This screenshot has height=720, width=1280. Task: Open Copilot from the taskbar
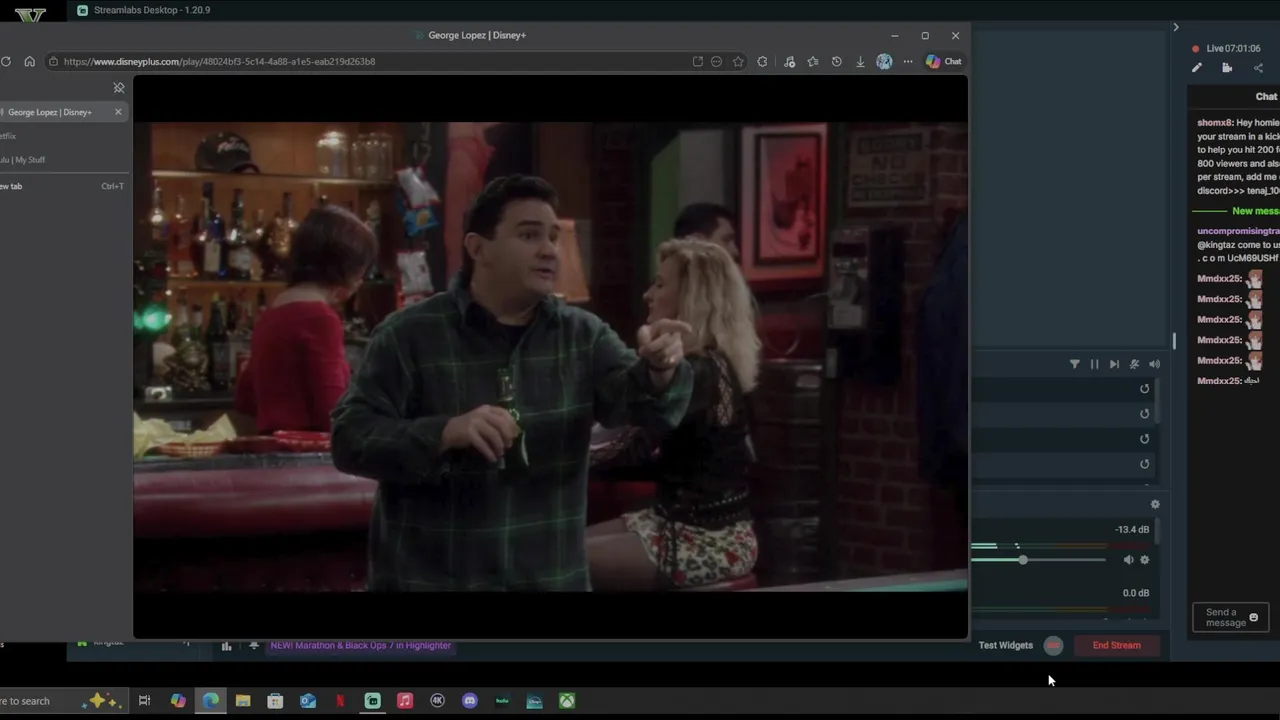click(x=178, y=701)
